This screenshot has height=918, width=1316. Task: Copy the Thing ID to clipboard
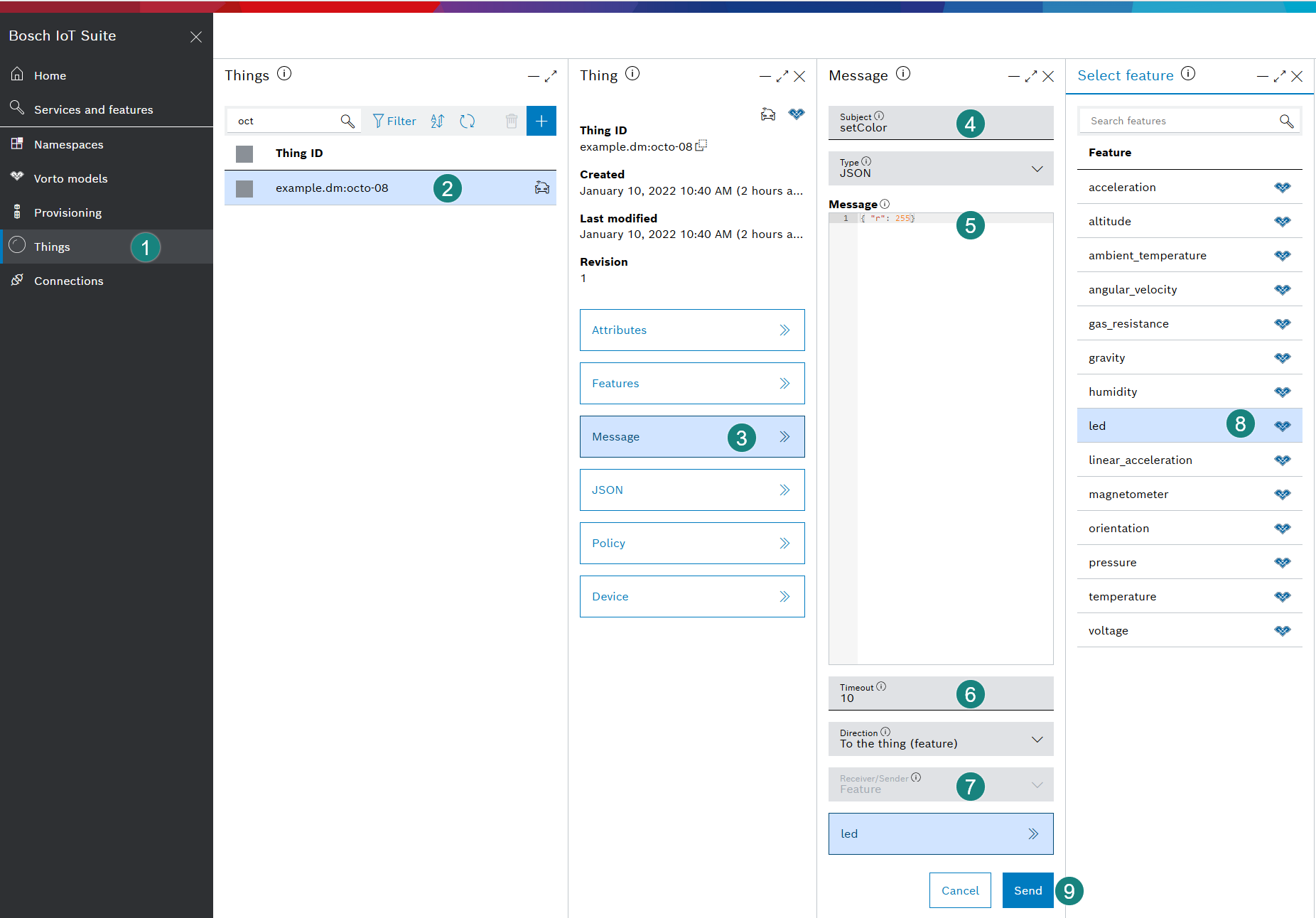click(701, 146)
